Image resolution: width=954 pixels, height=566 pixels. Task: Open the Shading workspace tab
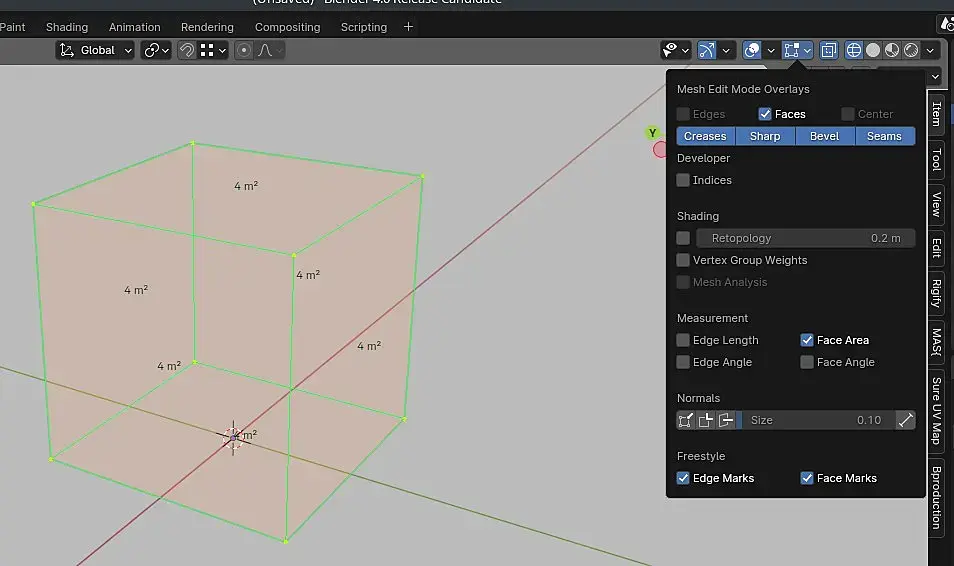[67, 27]
